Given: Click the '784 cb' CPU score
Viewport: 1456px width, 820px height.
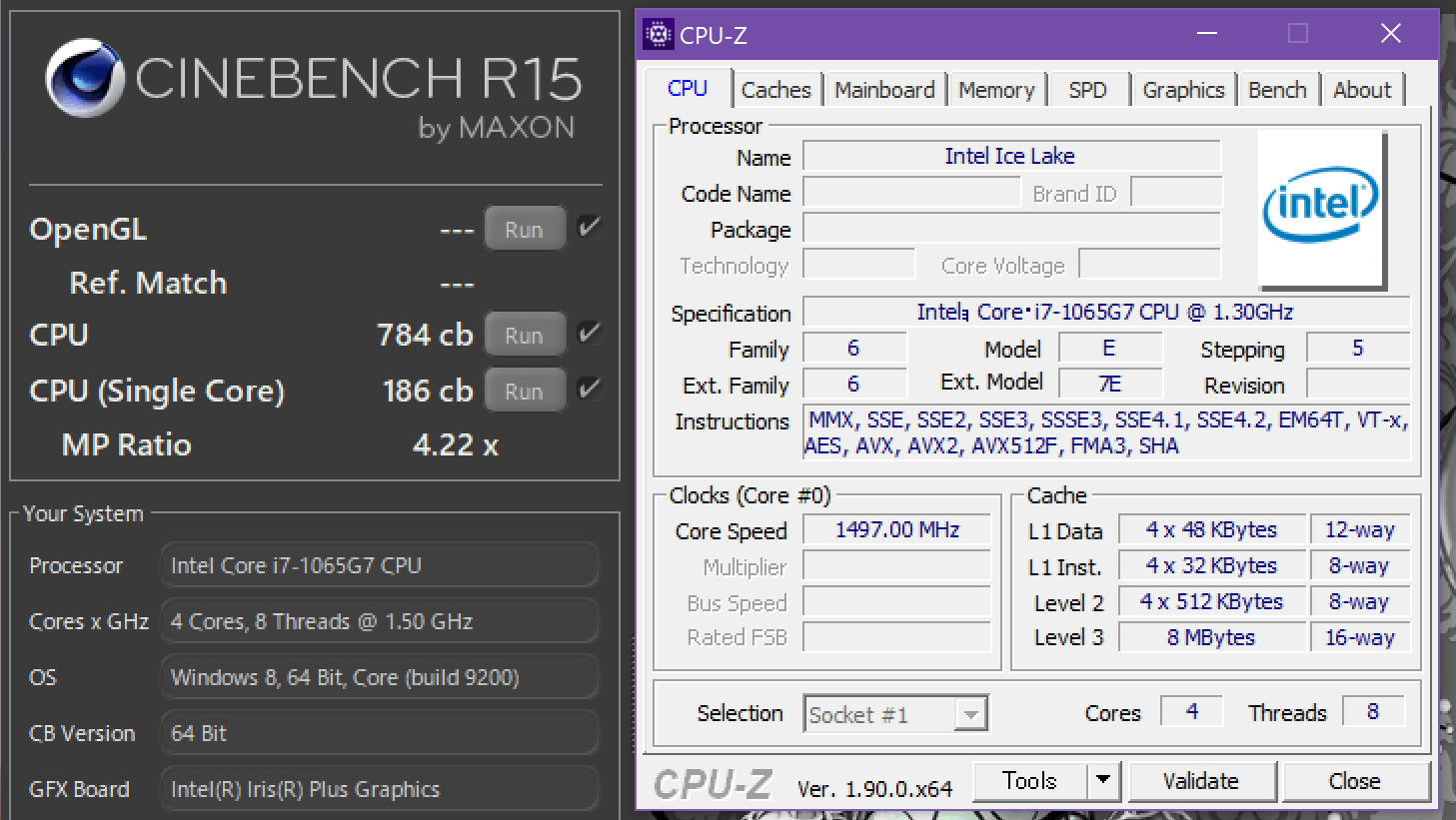Looking at the screenshot, I should [x=425, y=335].
